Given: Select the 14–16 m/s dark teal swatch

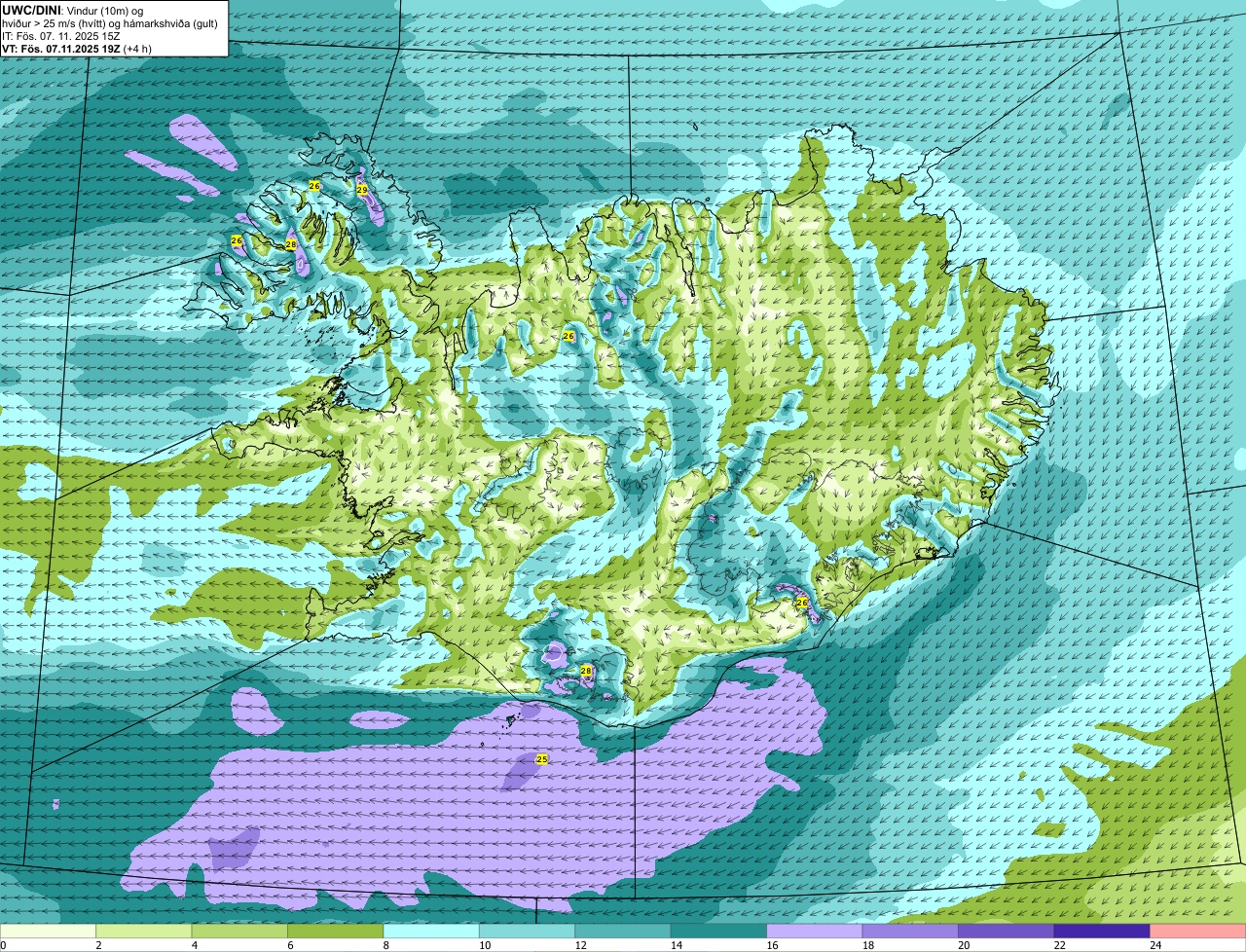Looking at the screenshot, I should click(718, 931).
